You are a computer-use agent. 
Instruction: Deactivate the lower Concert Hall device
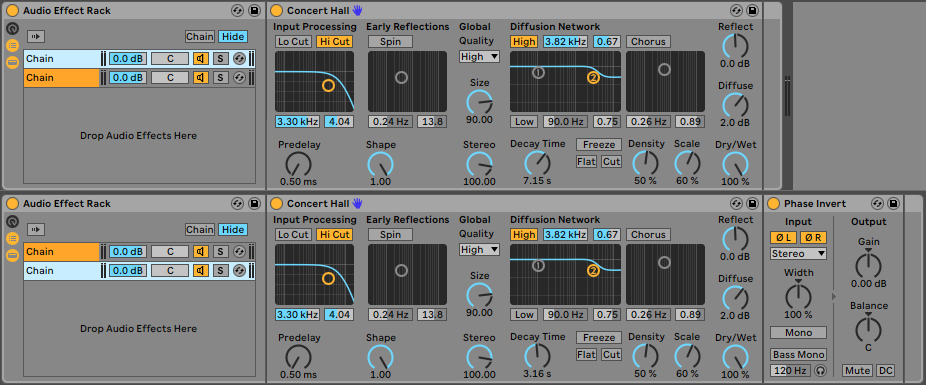276,204
